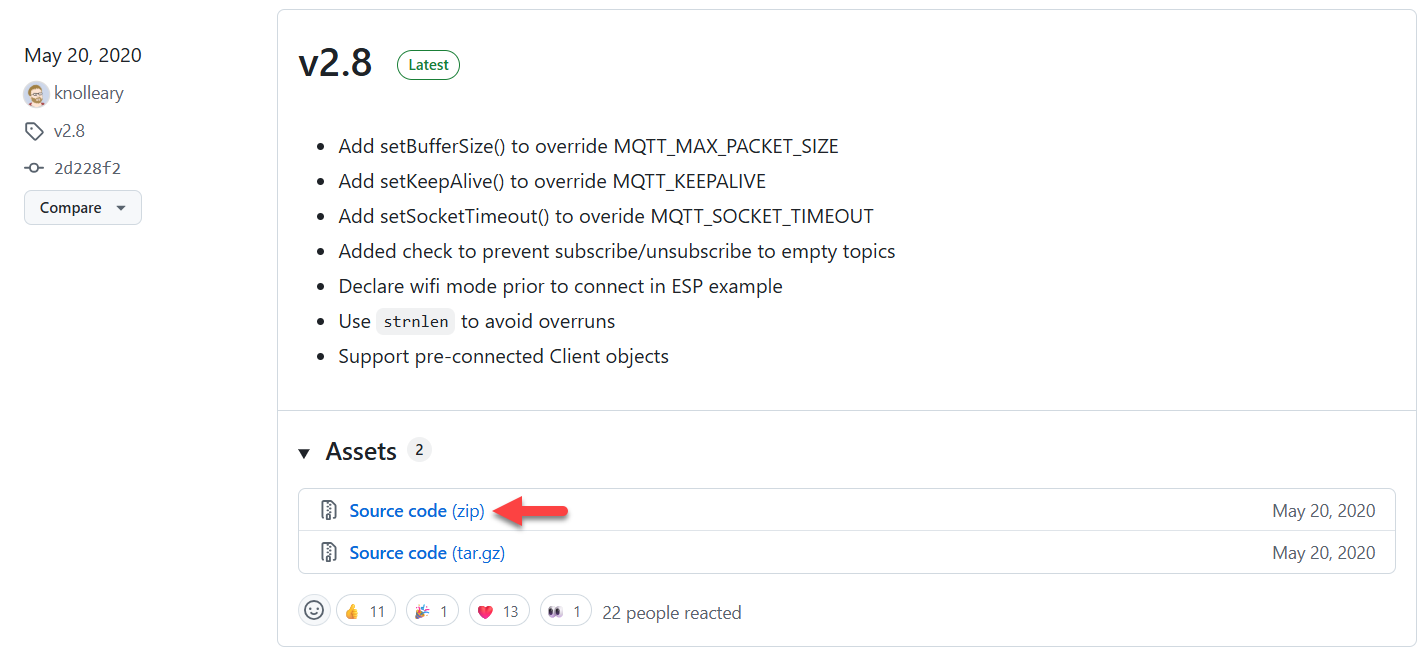Viewport: 1424px width, 655px height.
Task: Click the v2.8 tag icon
Action: 34,131
